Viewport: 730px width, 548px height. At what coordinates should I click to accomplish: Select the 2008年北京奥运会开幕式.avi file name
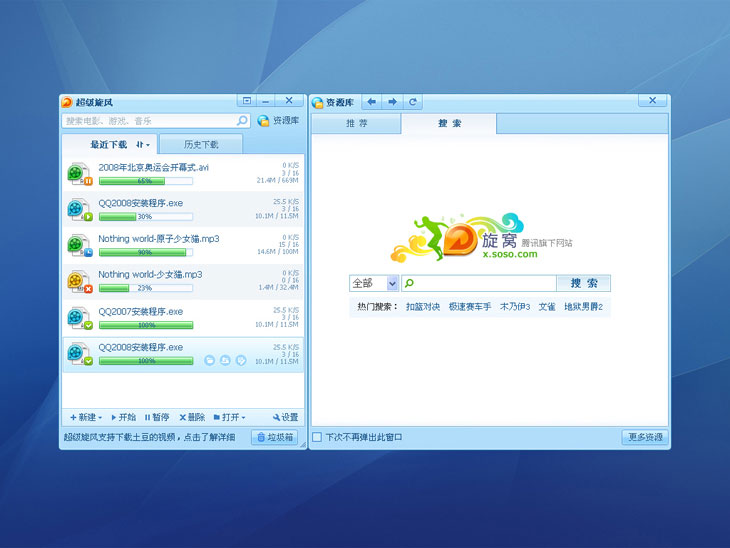pos(153,168)
